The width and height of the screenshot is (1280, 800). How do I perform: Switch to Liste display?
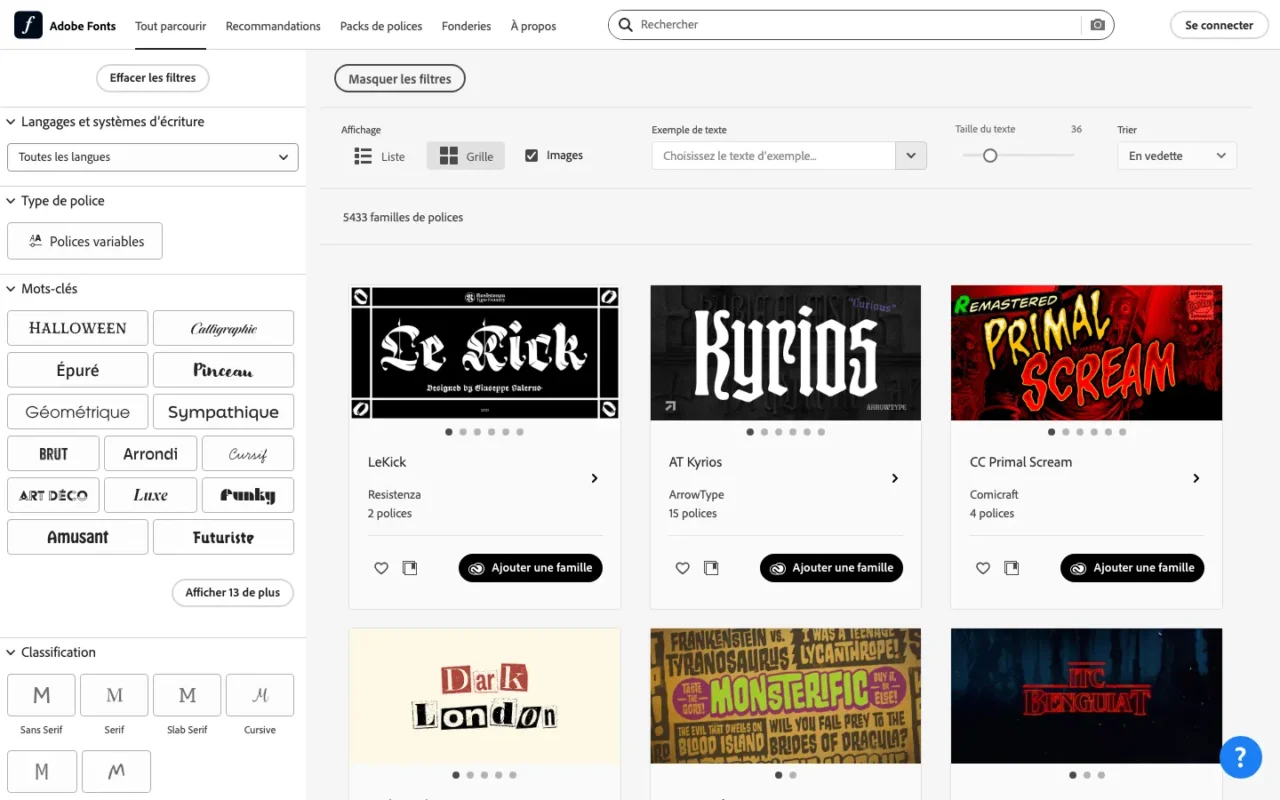point(380,156)
